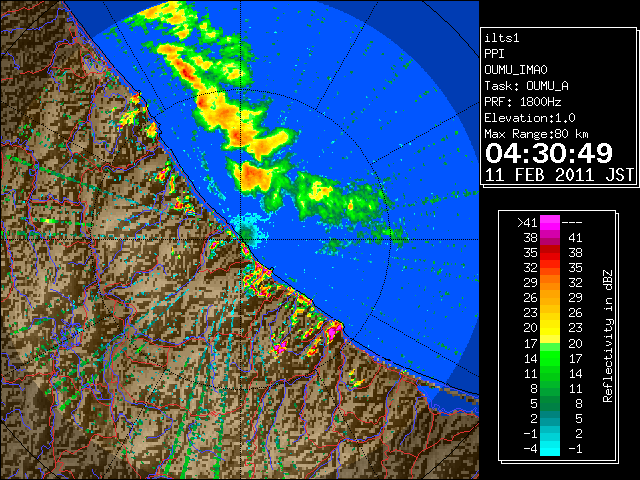
Task: Select the 'Task: OUMU_A' line
Action: [x=526, y=86]
